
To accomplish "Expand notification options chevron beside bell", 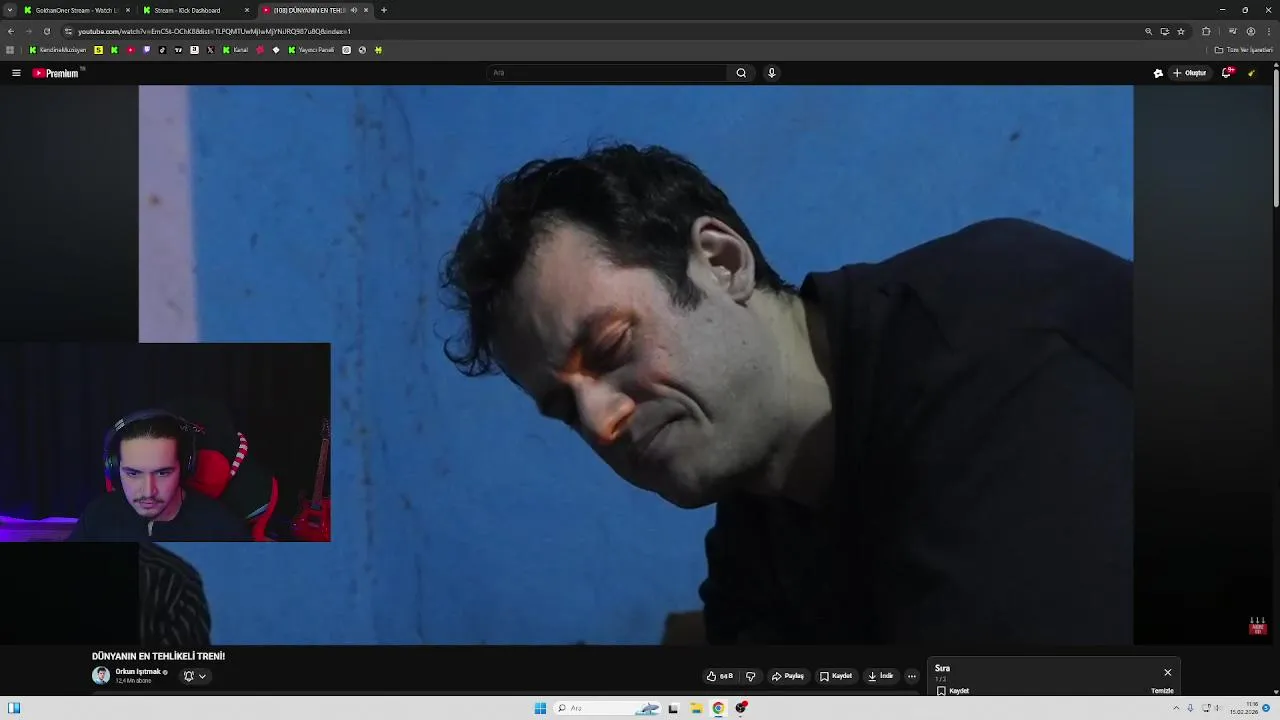I will point(202,676).
